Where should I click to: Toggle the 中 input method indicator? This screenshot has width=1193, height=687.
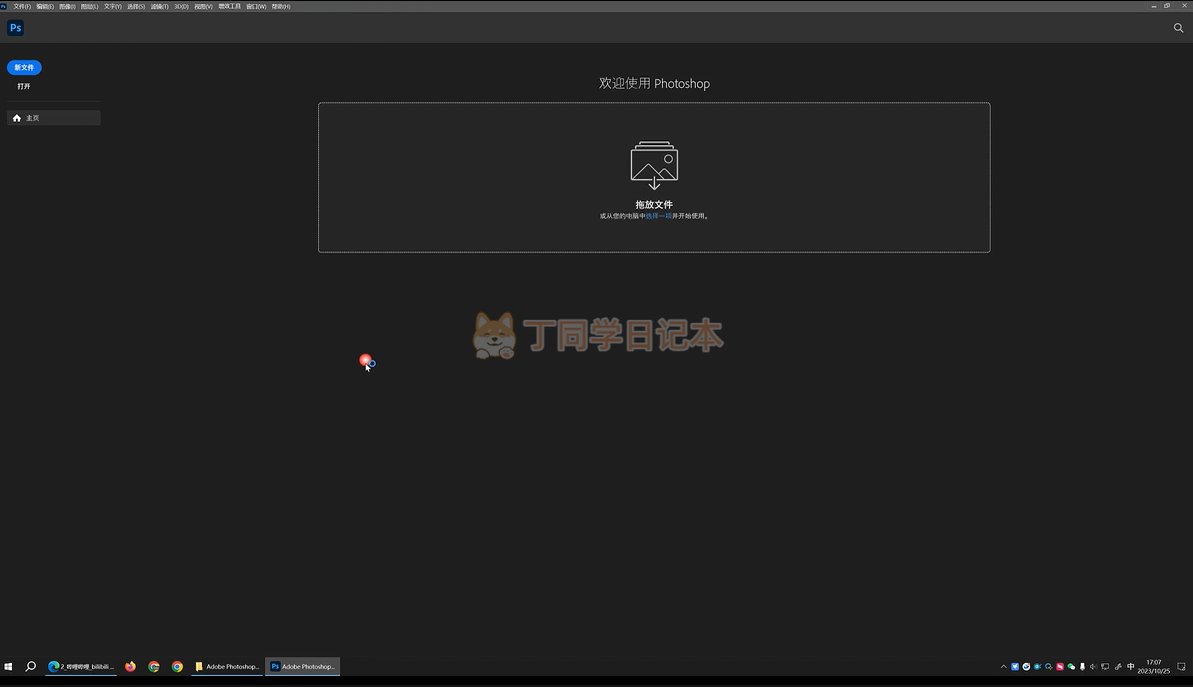[1131, 666]
